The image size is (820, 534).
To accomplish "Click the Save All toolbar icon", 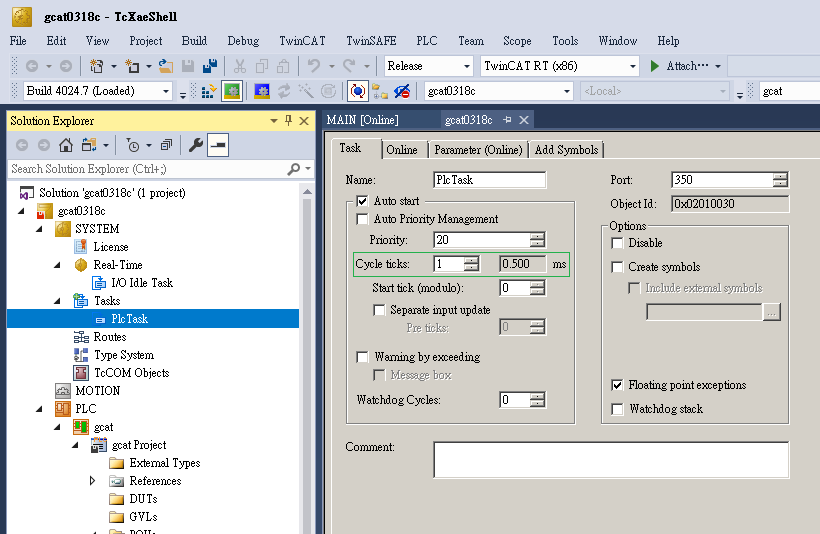I will (x=210, y=66).
